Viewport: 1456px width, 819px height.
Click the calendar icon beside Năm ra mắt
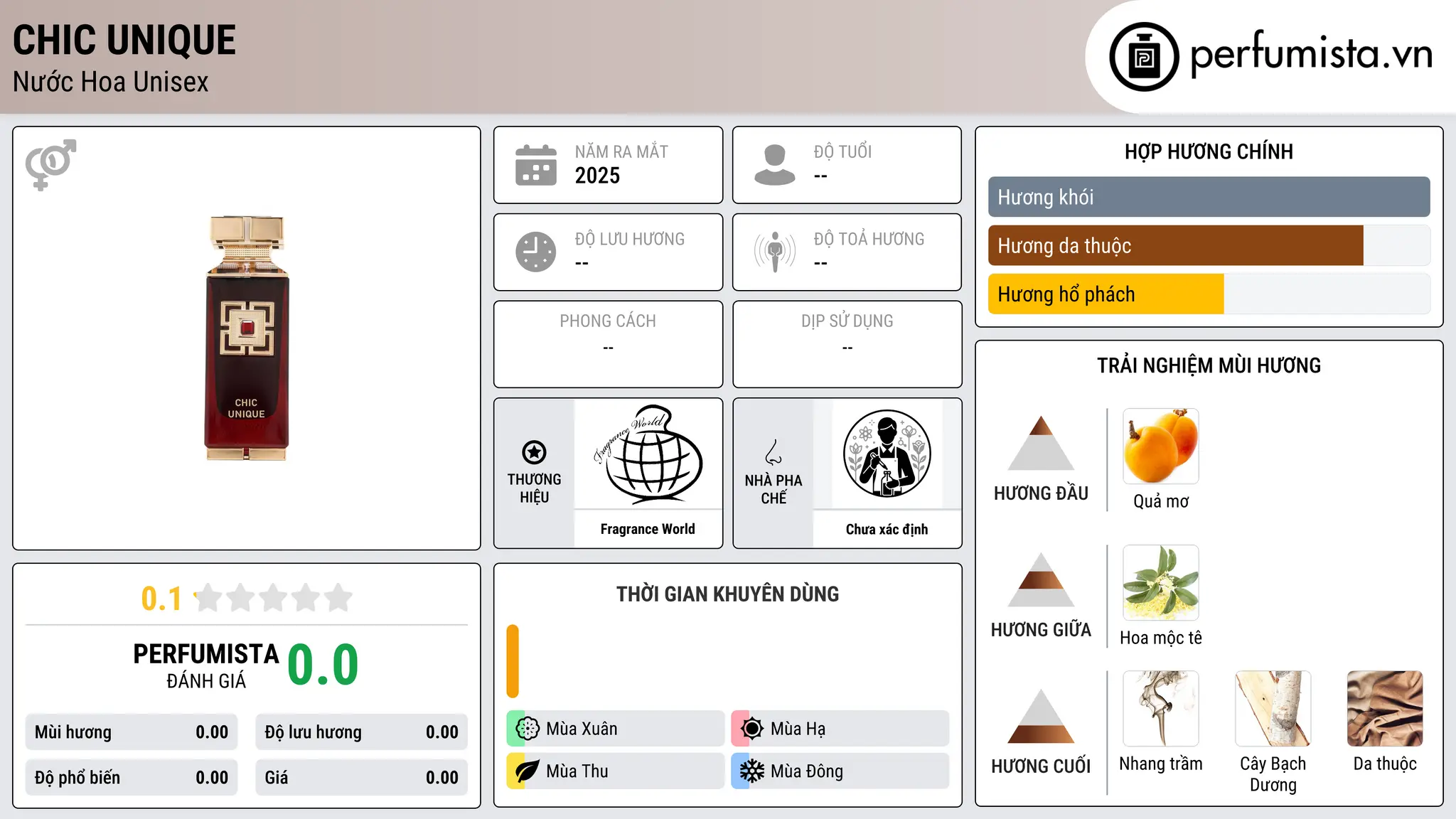pyautogui.click(x=536, y=165)
